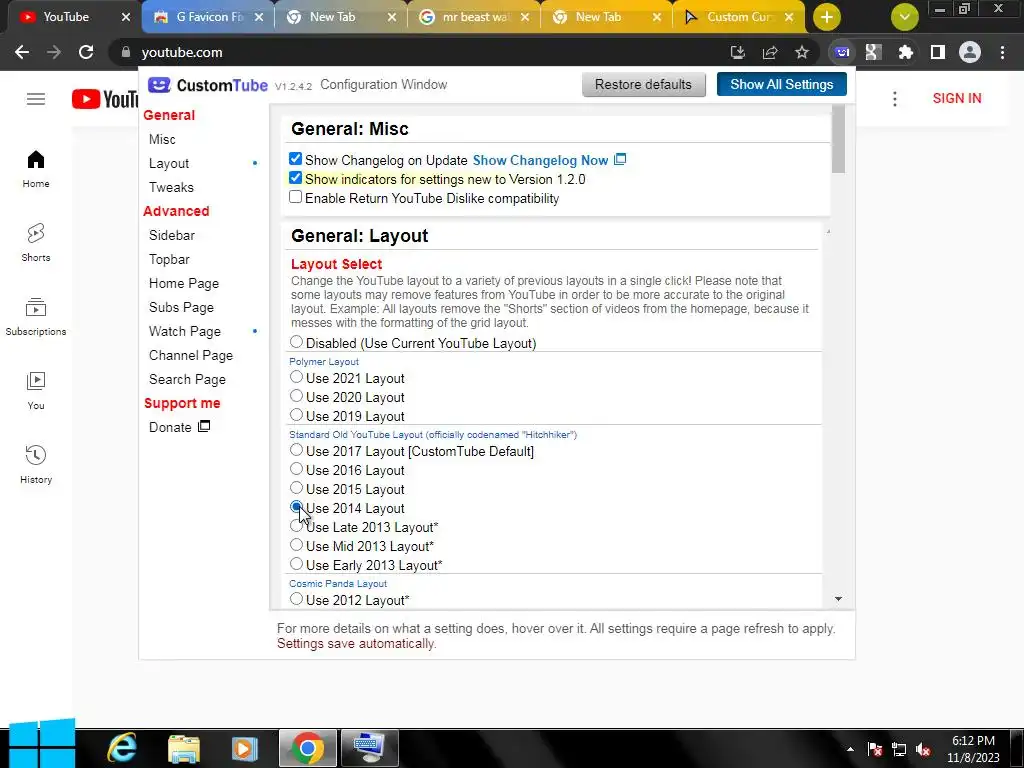Click the CustomTube extension icon in toolbar

(x=842, y=52)
